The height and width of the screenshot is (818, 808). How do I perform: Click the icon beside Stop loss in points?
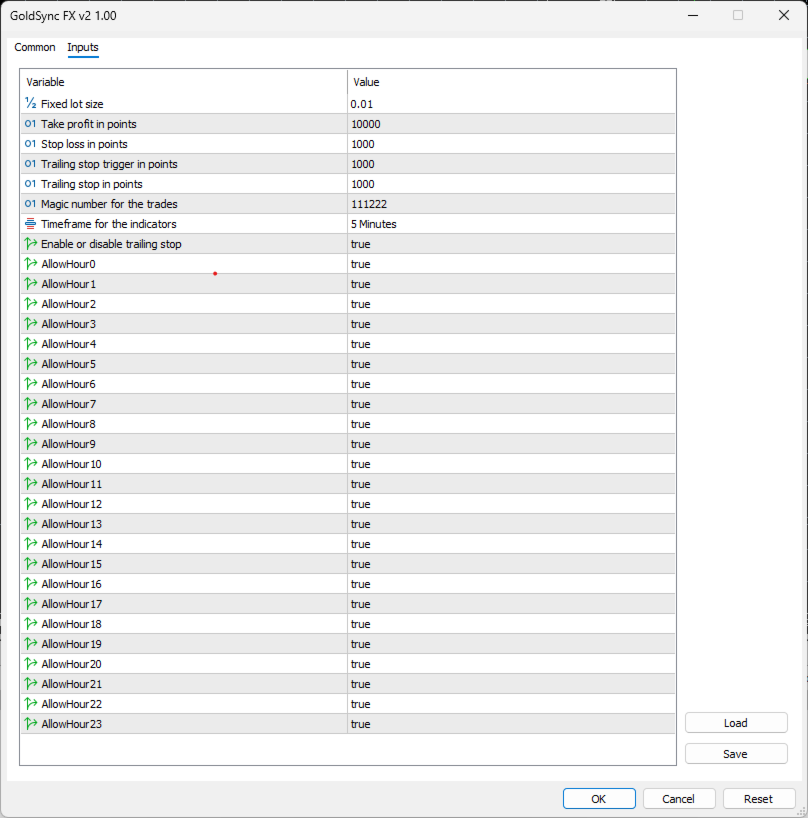(x=31, y=143)
